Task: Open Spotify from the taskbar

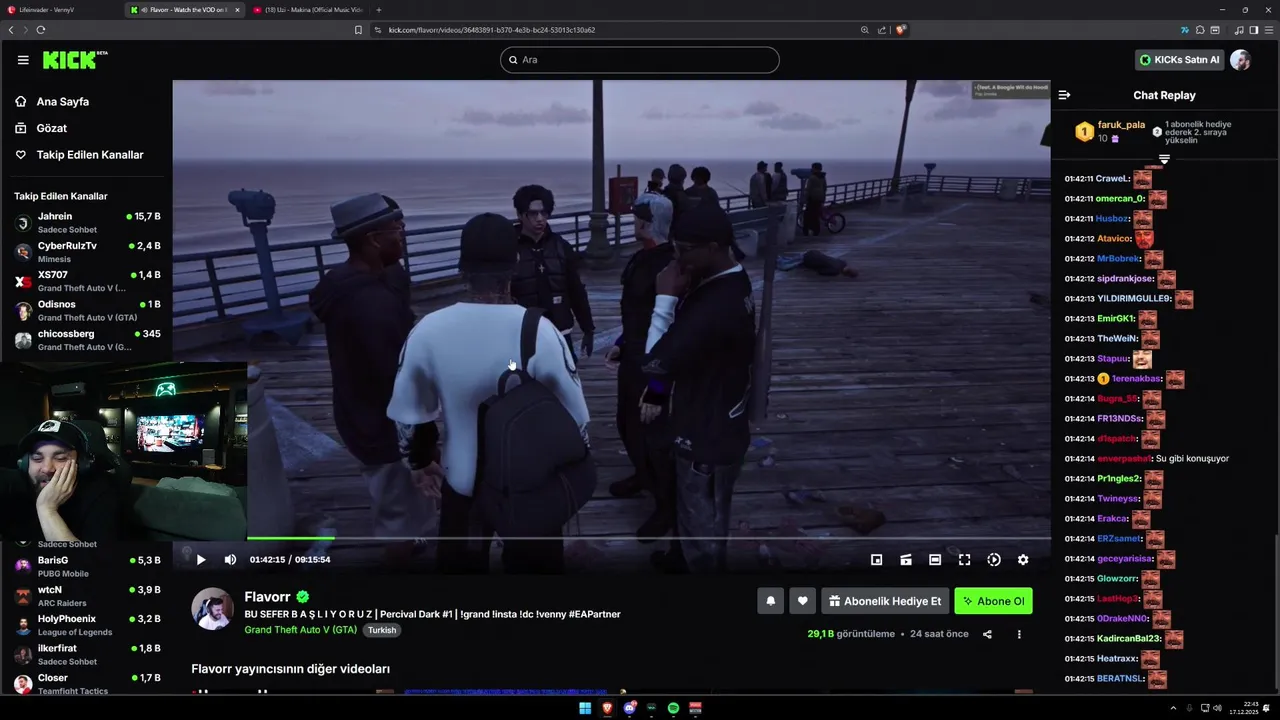Action: coord(673,708)
